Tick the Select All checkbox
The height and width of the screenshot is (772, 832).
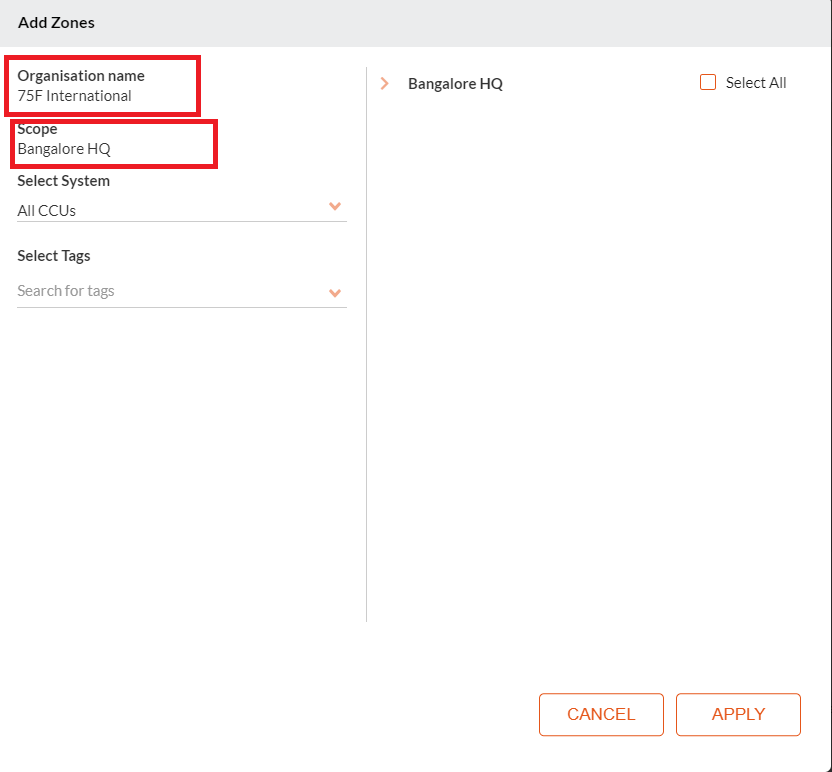pos(708,83)
